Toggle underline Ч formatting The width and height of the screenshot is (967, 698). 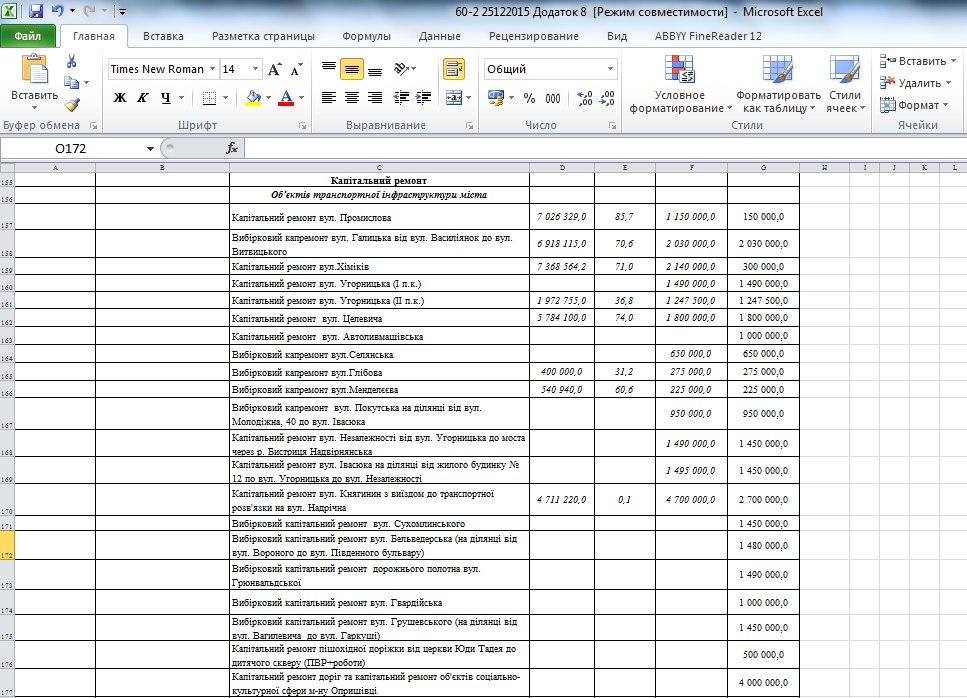click(165, 98)
